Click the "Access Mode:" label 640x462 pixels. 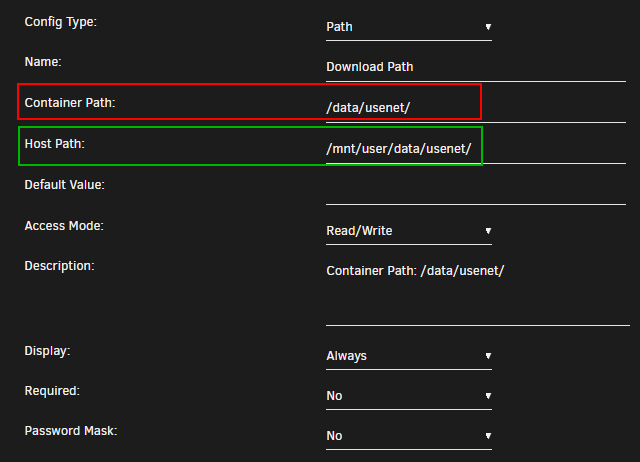64,226
